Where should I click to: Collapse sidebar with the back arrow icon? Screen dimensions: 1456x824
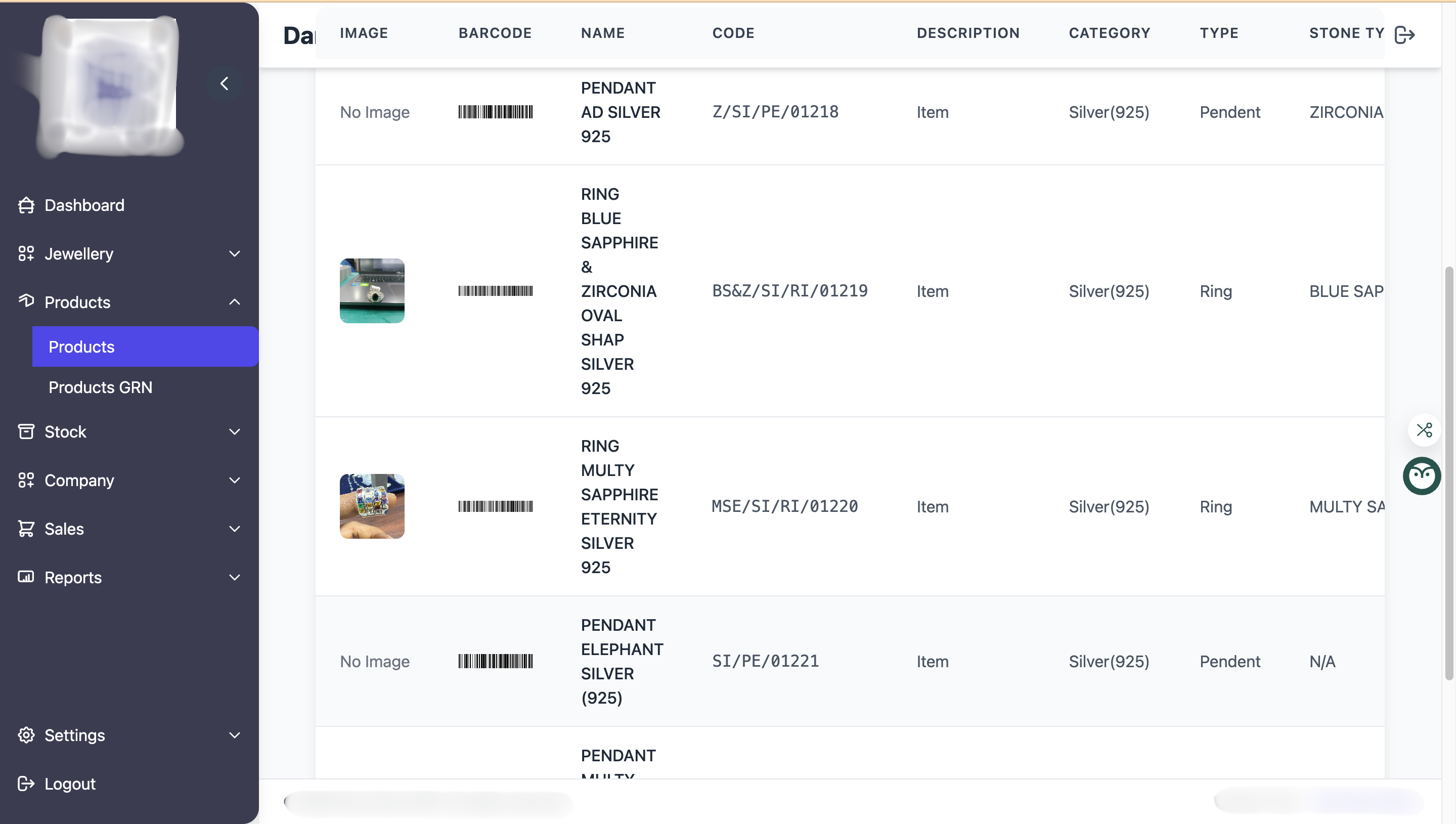(225, 84)
